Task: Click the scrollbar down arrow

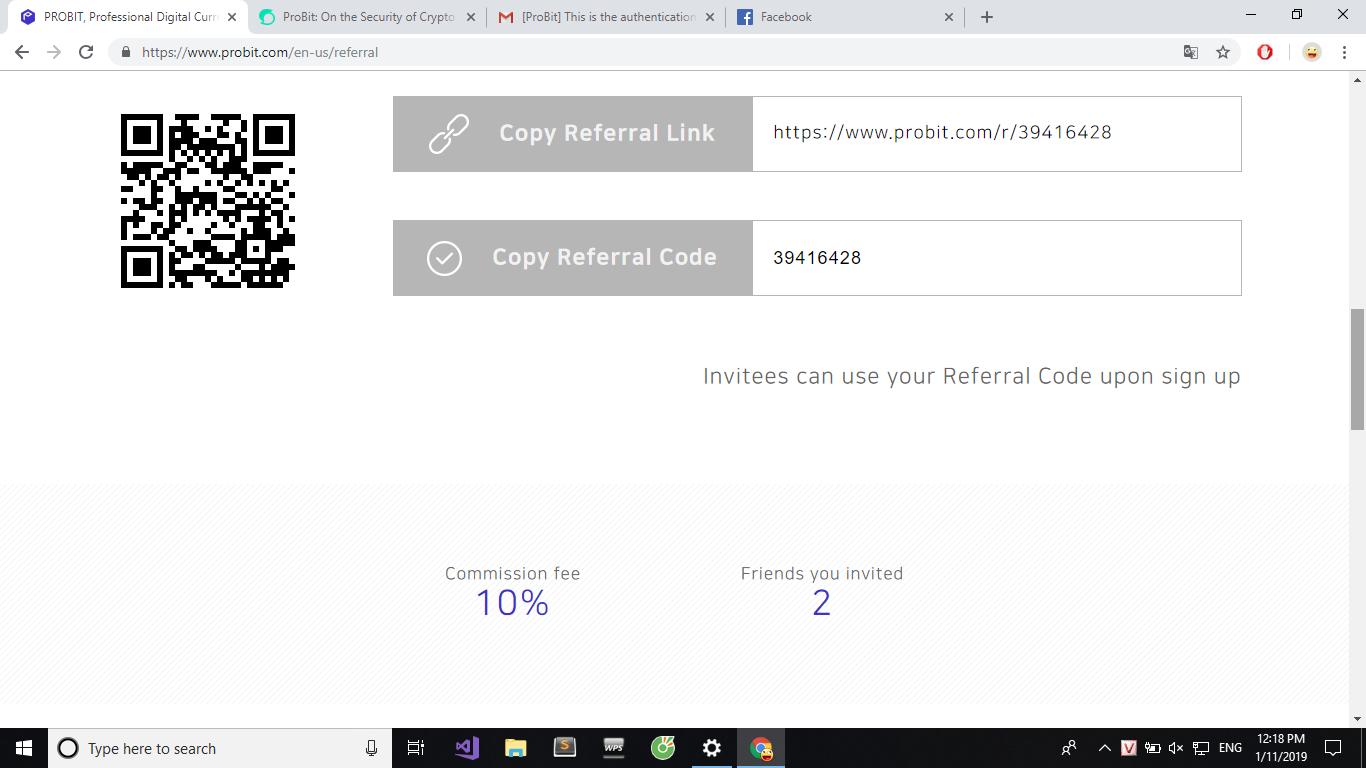Action: (1357, 718)
